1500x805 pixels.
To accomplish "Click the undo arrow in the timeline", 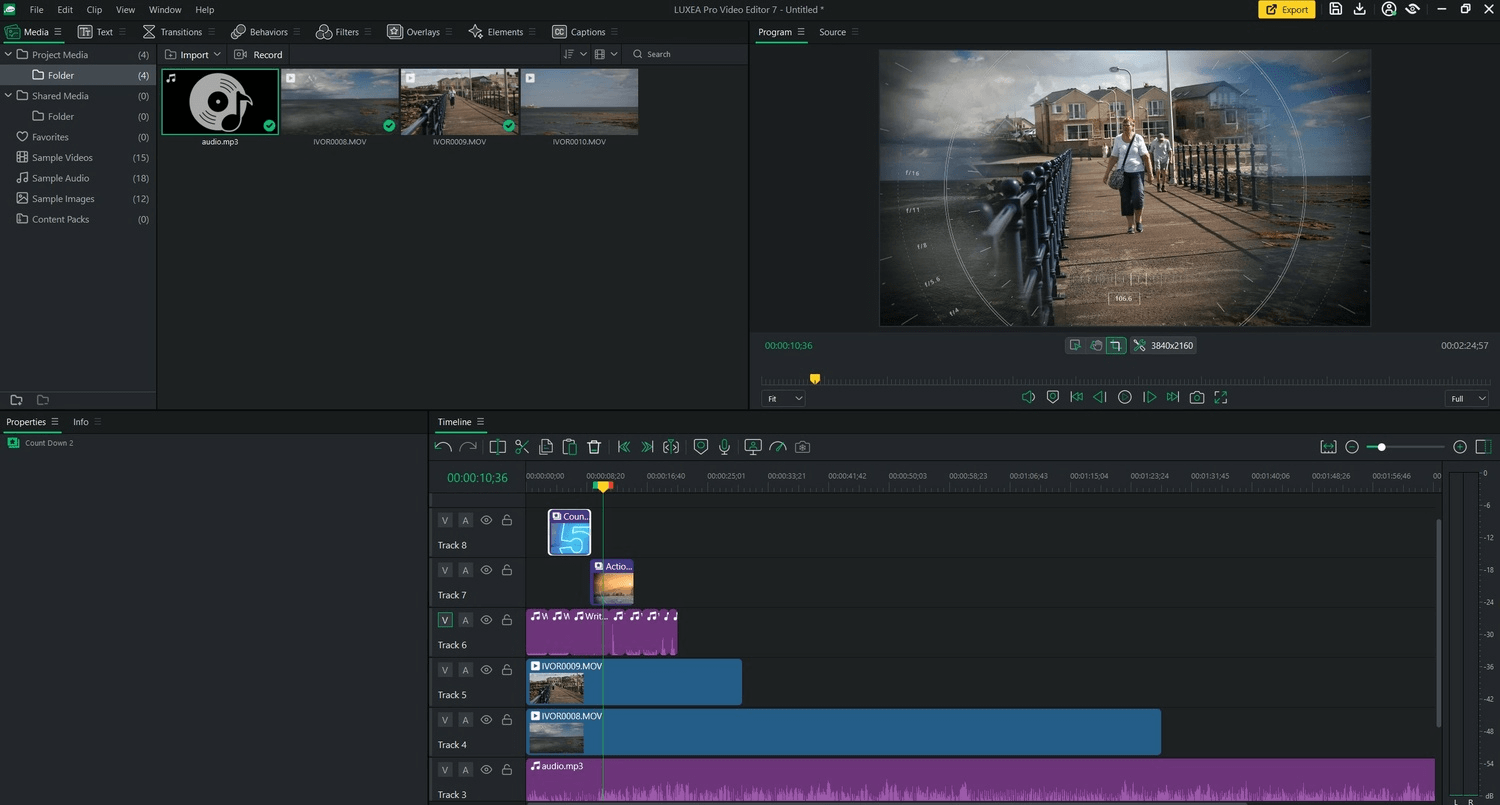I will (441, 447).
